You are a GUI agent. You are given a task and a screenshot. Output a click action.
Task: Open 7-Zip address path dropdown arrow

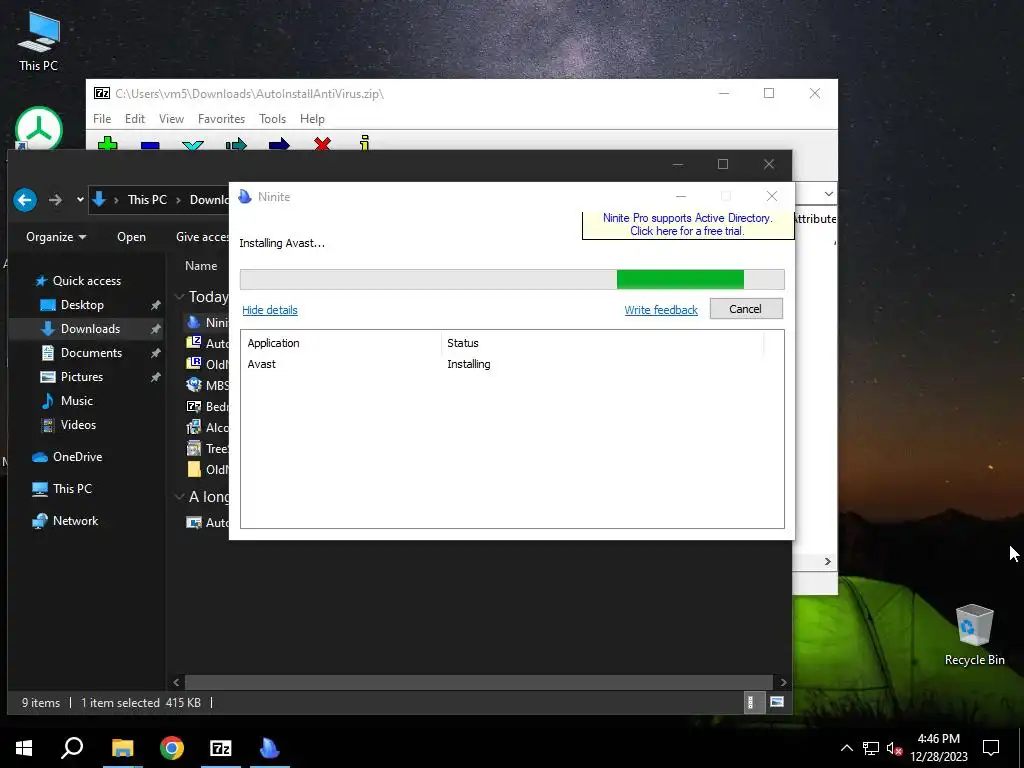(x=828, y=195)
